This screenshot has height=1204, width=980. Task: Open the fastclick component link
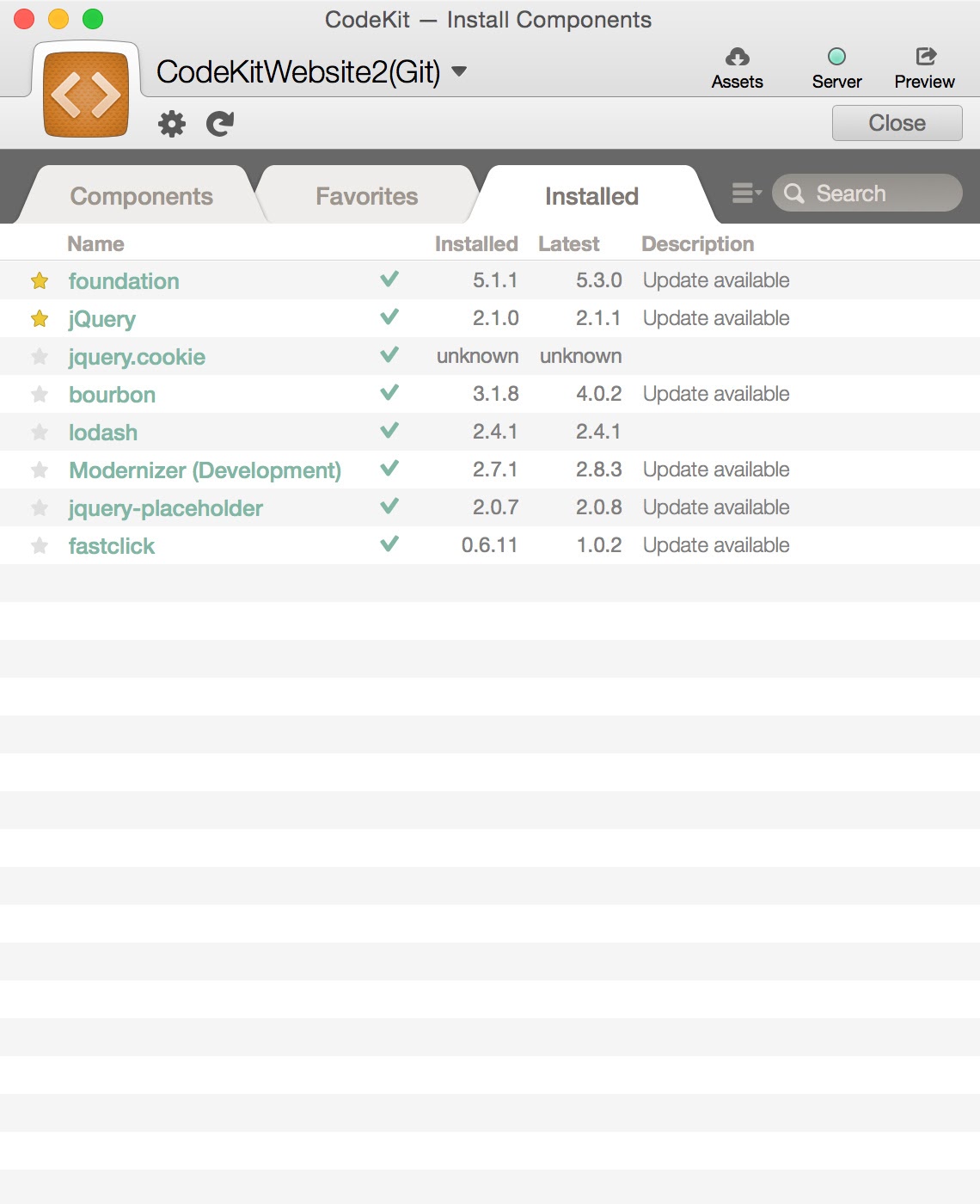112,546
